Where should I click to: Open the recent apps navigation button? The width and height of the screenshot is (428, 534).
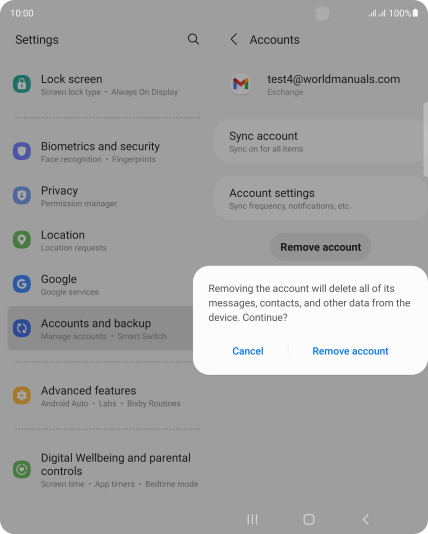pyautogui.click(x=252, y=519)
